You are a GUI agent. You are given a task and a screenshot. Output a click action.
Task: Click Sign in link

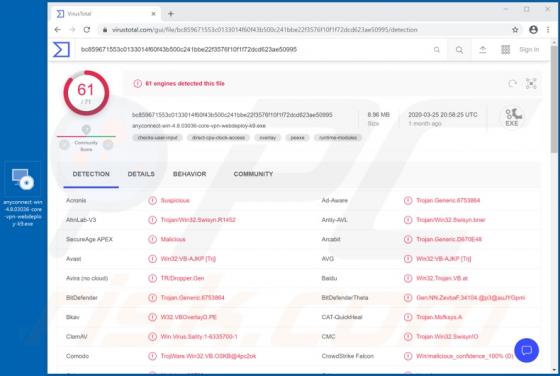click(x=529, y=50)
